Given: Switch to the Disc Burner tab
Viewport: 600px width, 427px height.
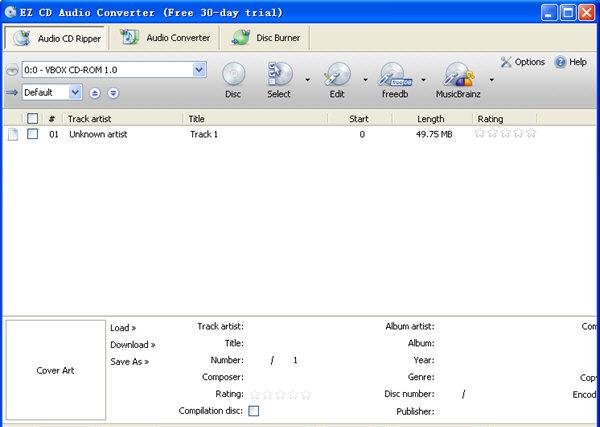Looking at the screenshot, I should tap(265, 38).
